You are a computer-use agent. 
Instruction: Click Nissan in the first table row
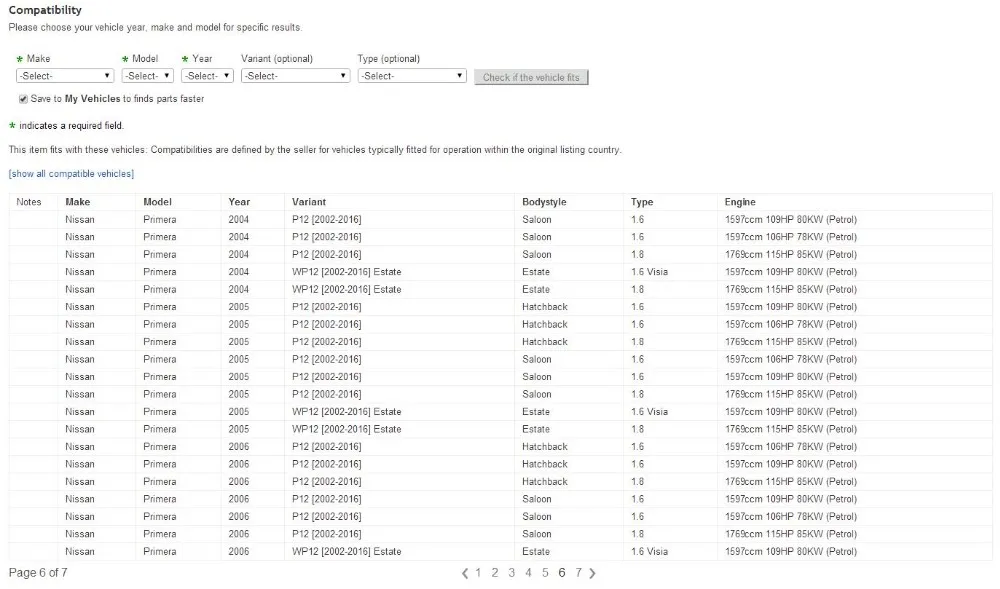coord(80,219)
